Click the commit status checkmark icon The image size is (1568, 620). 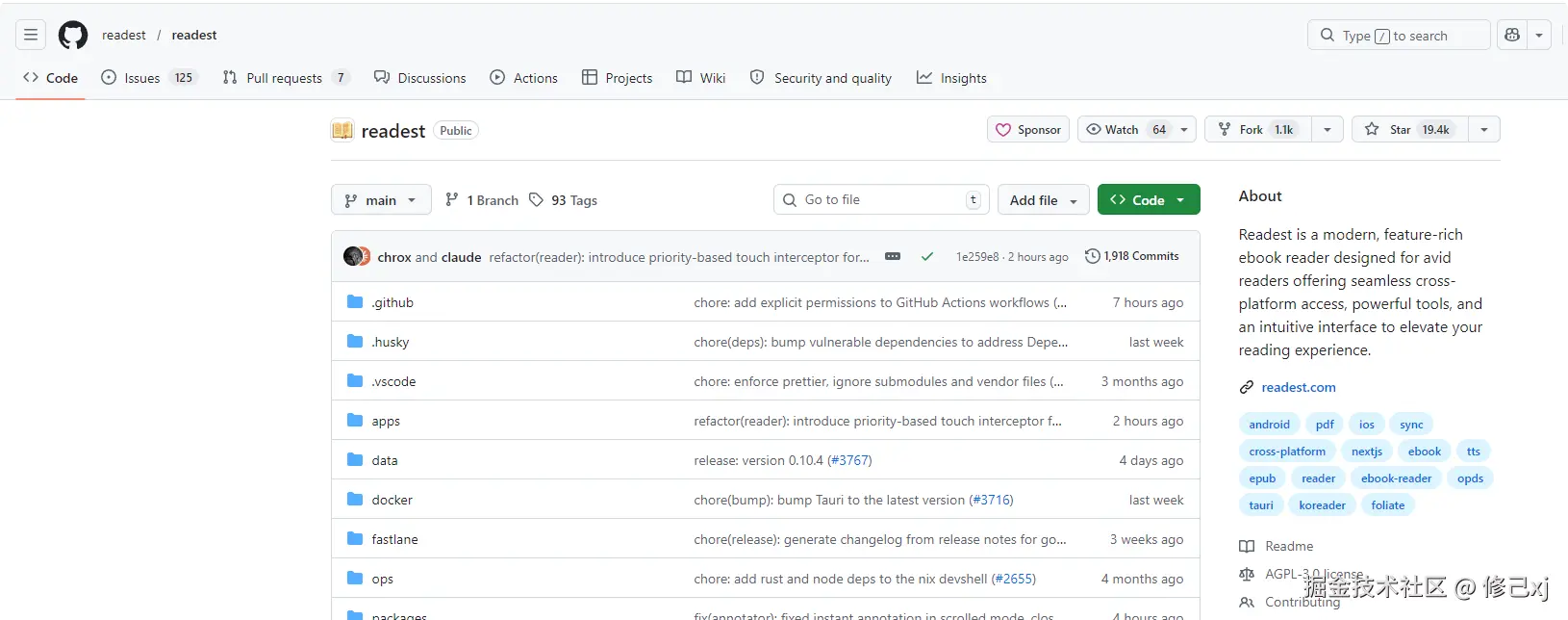coord(927,257)
